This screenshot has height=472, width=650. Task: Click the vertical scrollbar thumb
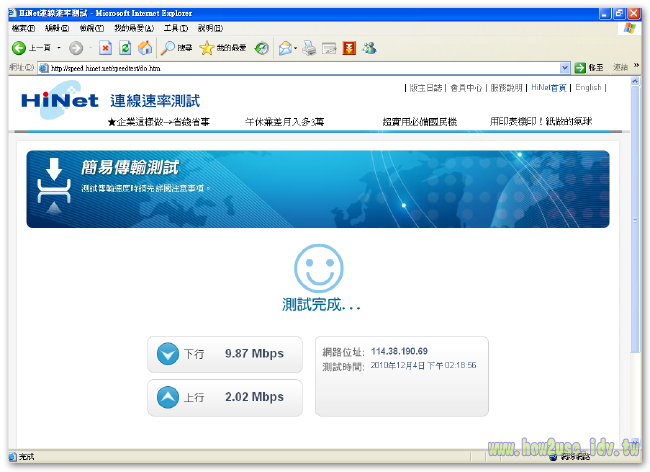coord(635,220)
